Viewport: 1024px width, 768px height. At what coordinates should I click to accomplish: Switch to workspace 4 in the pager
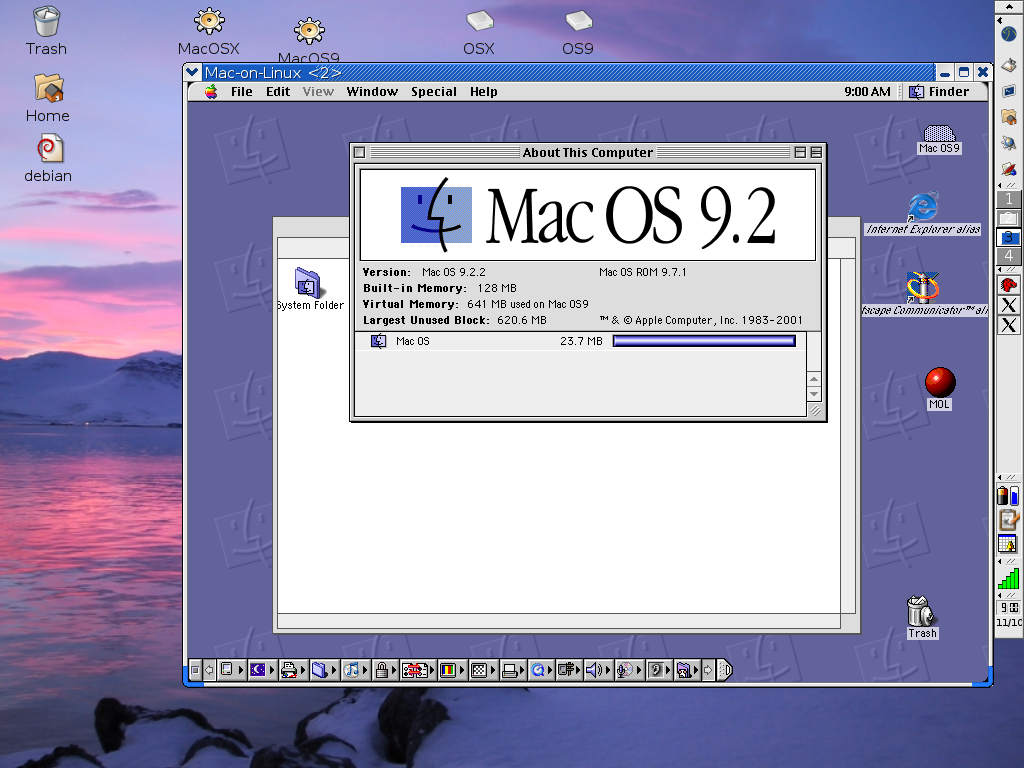[x=1008, y=255]
